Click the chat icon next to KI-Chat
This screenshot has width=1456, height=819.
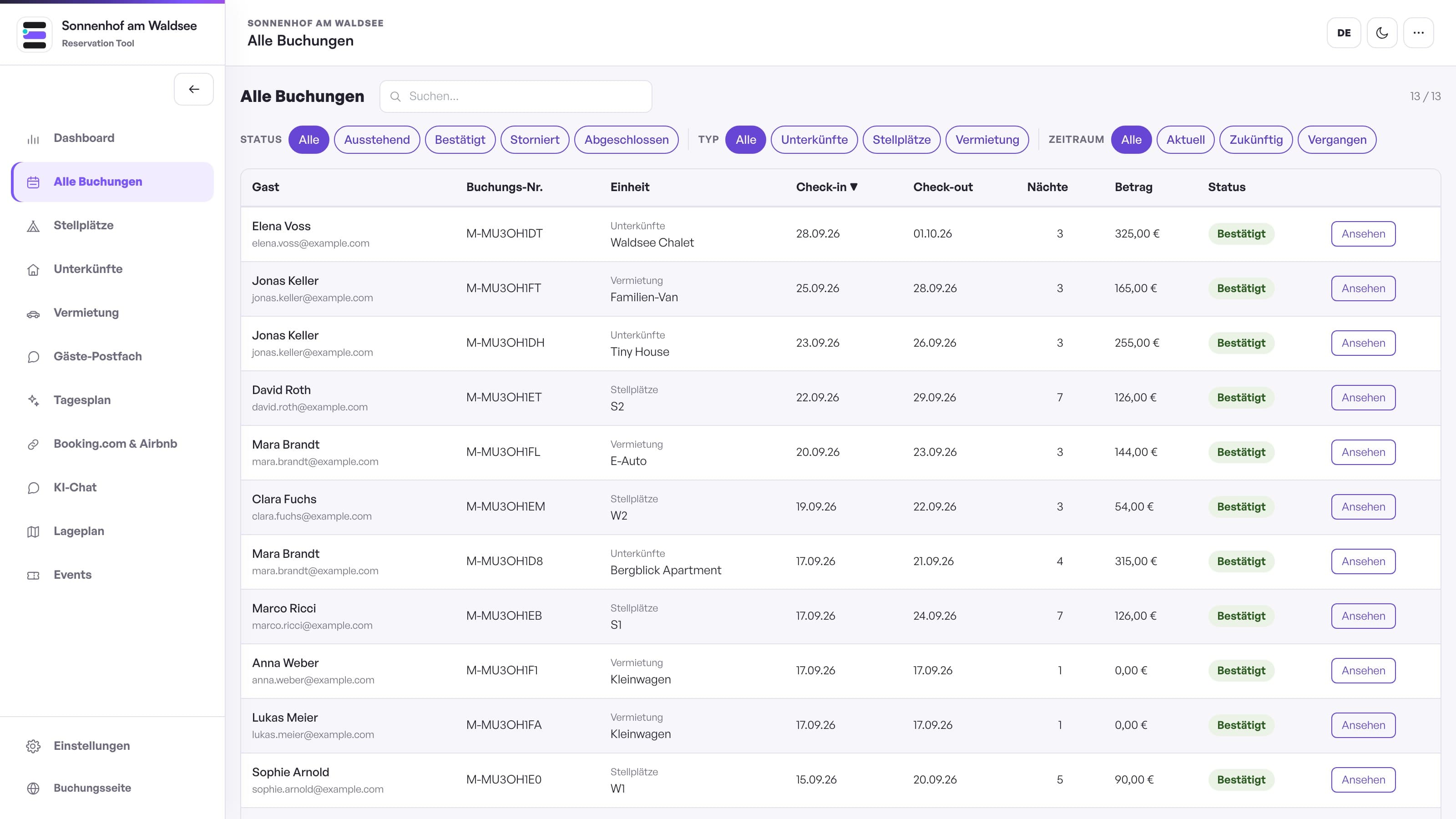tap(33, 488)
